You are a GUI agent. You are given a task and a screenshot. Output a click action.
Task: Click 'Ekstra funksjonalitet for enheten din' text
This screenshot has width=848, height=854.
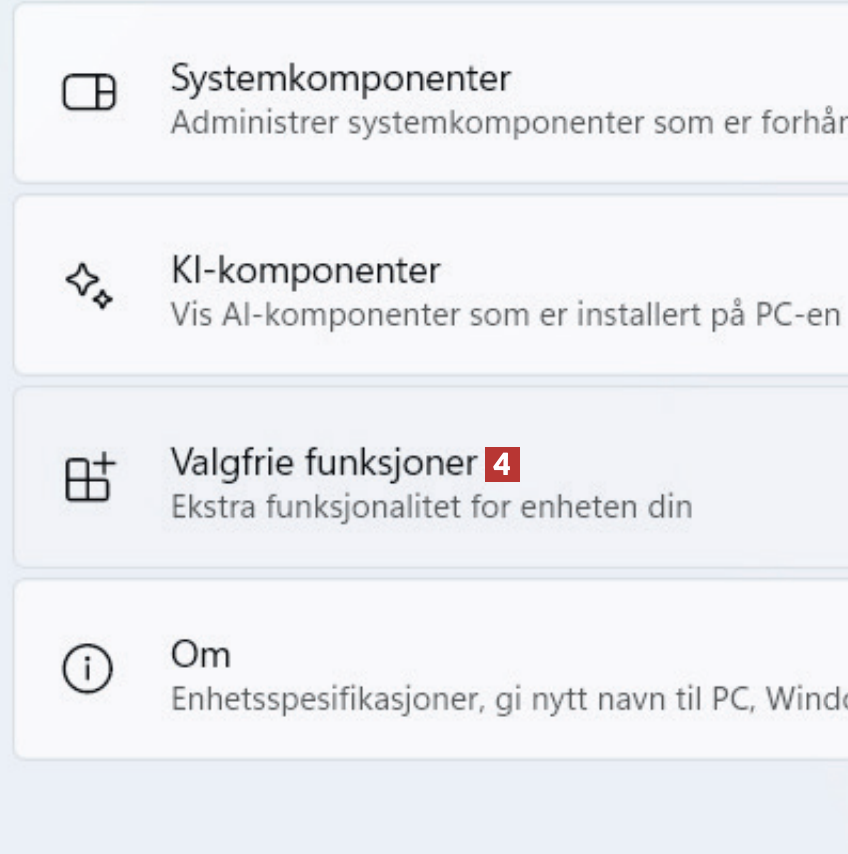(x=431, y=507)
